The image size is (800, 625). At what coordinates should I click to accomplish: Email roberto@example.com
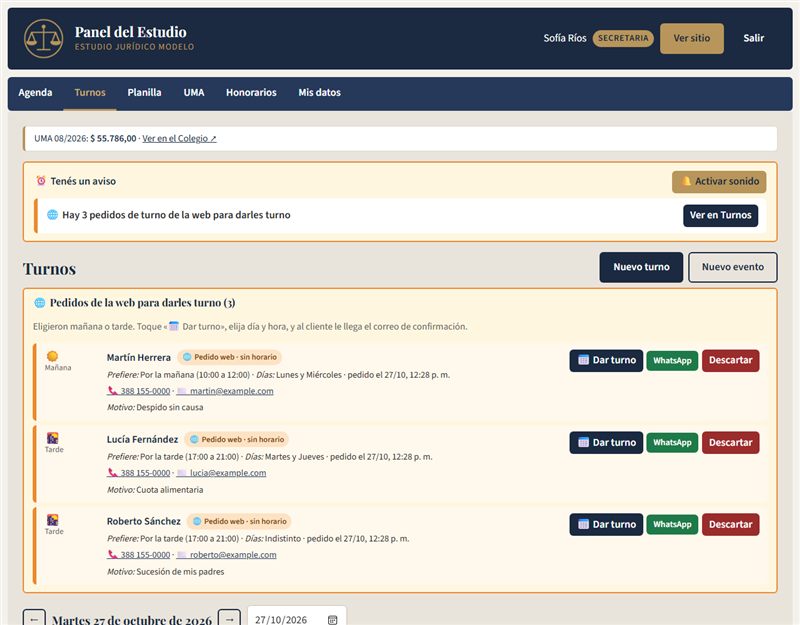click(x=227, y=555)
